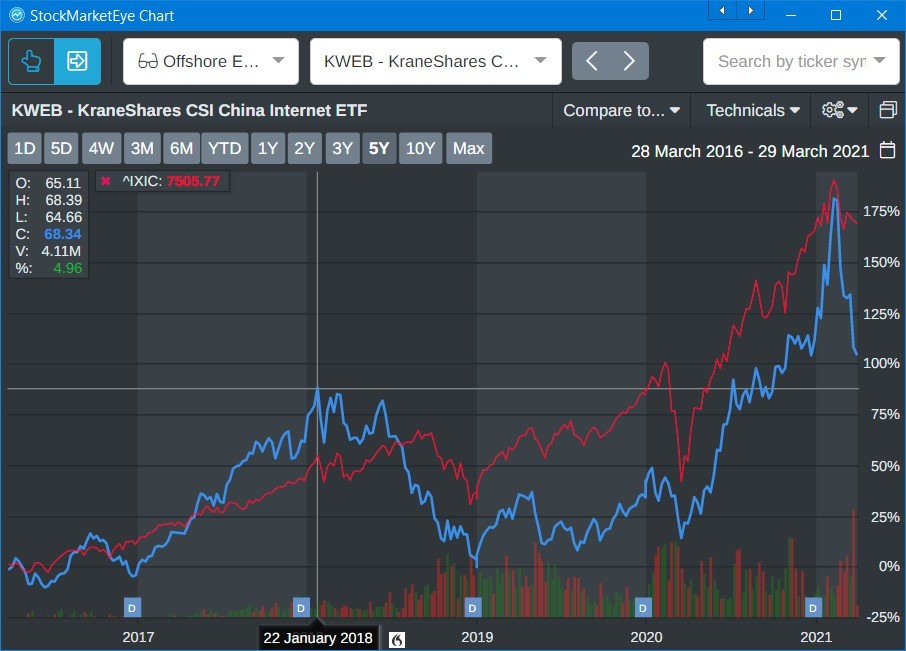Click the arrow-in-box export icon button
Image resolution: width=906 pixels, height=651 pixels.
pos(77,61)
